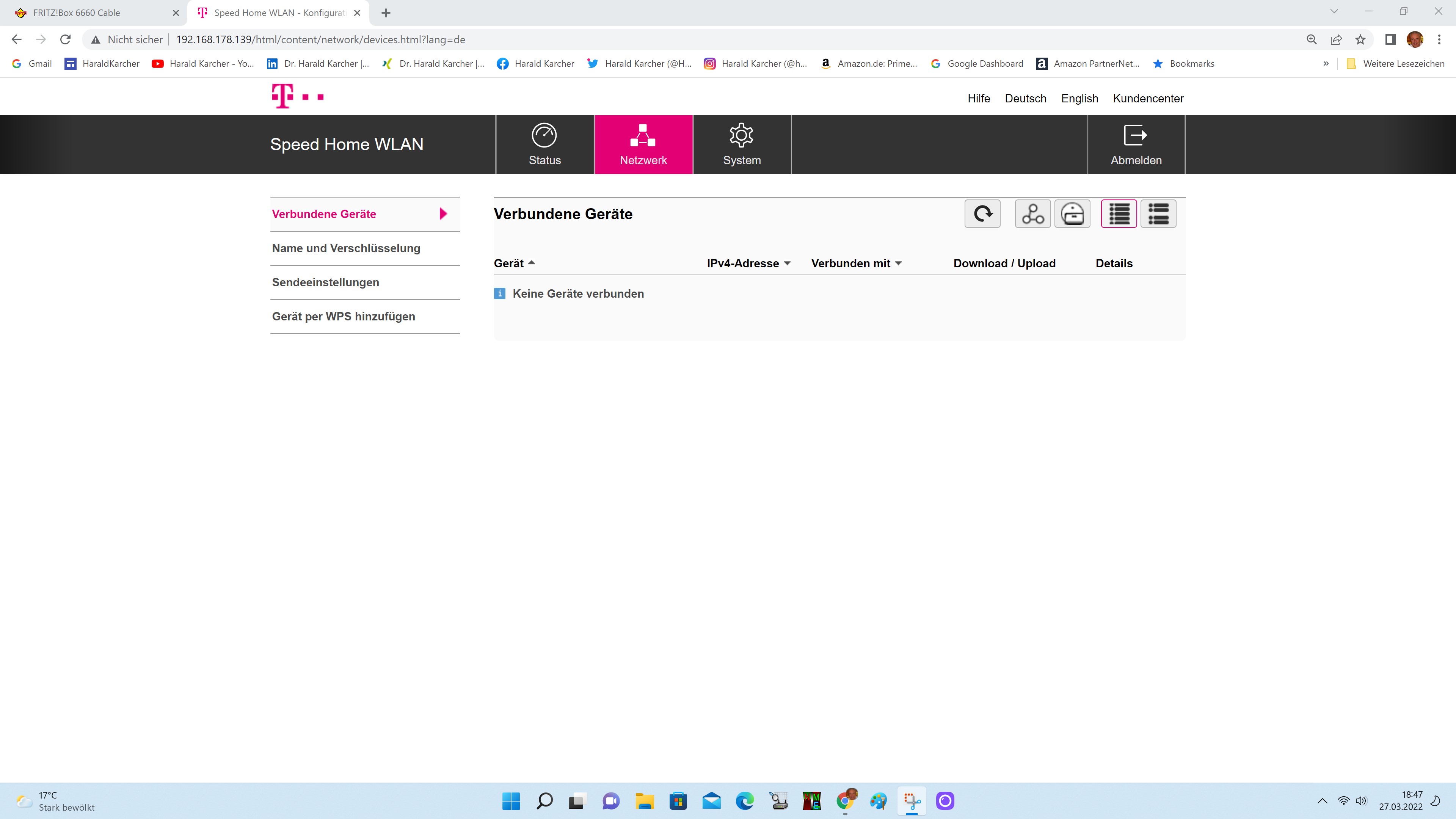
Task: Click the browser address bar URL
Action: [x=320, y=39]
